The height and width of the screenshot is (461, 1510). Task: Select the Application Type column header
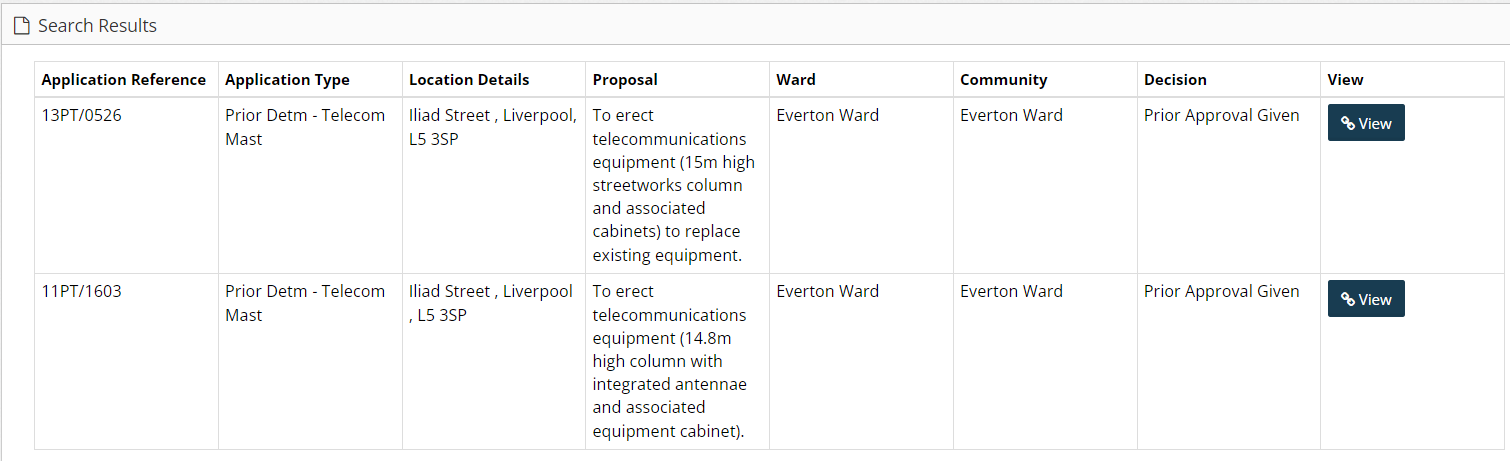point(287,80)
